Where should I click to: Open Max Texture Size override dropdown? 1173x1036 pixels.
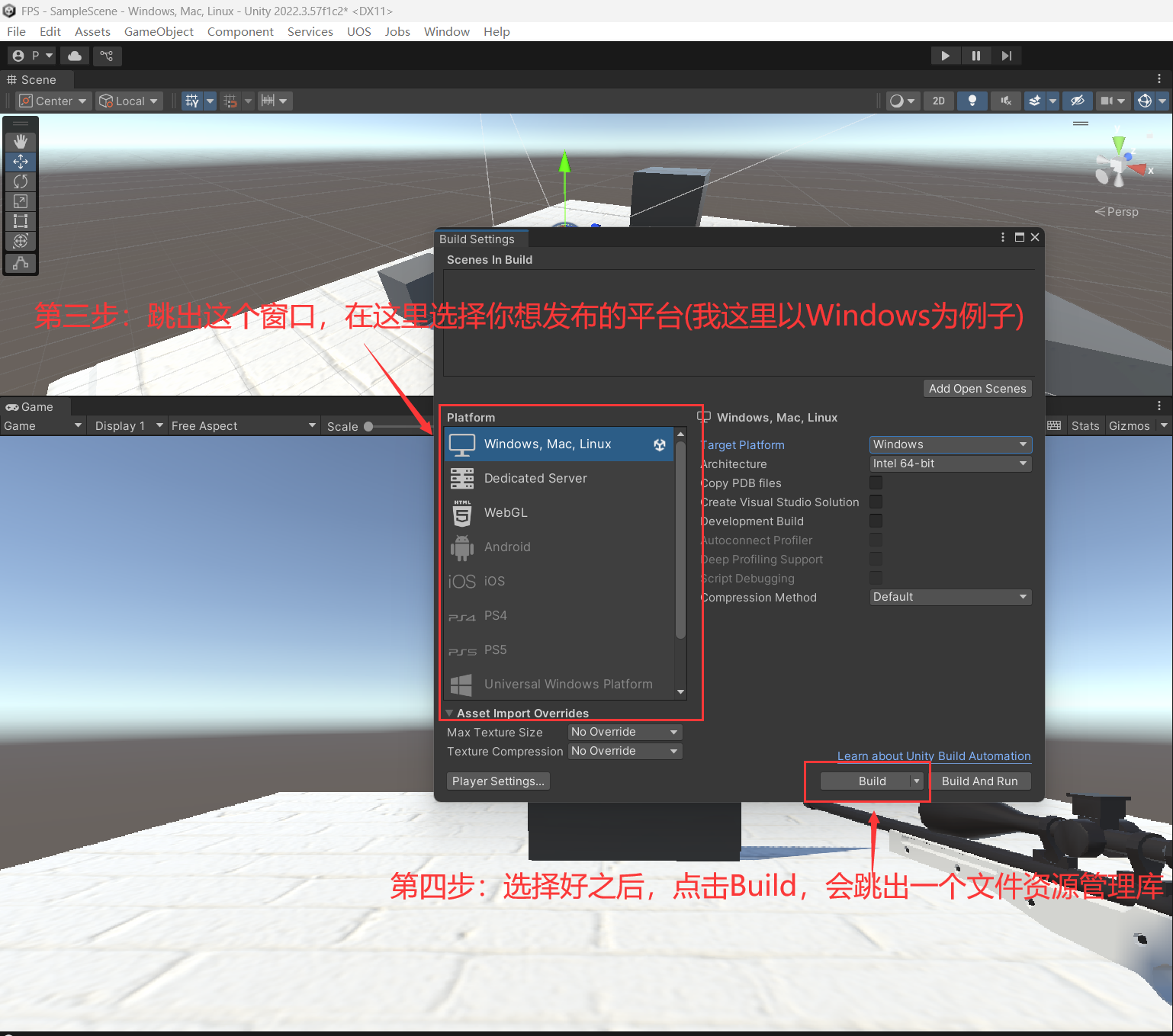pyautogui.click(x=625, y=732)
